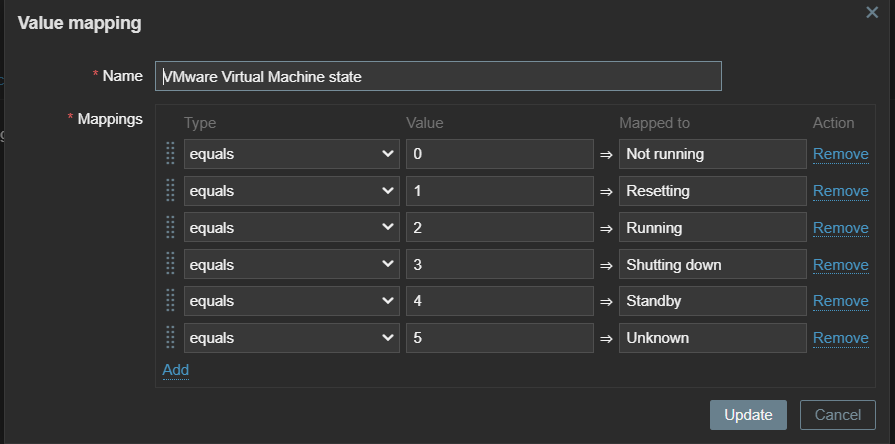Focus the Name field with VMware text
The height and width of the screenshot is (444, 895).
438,76
